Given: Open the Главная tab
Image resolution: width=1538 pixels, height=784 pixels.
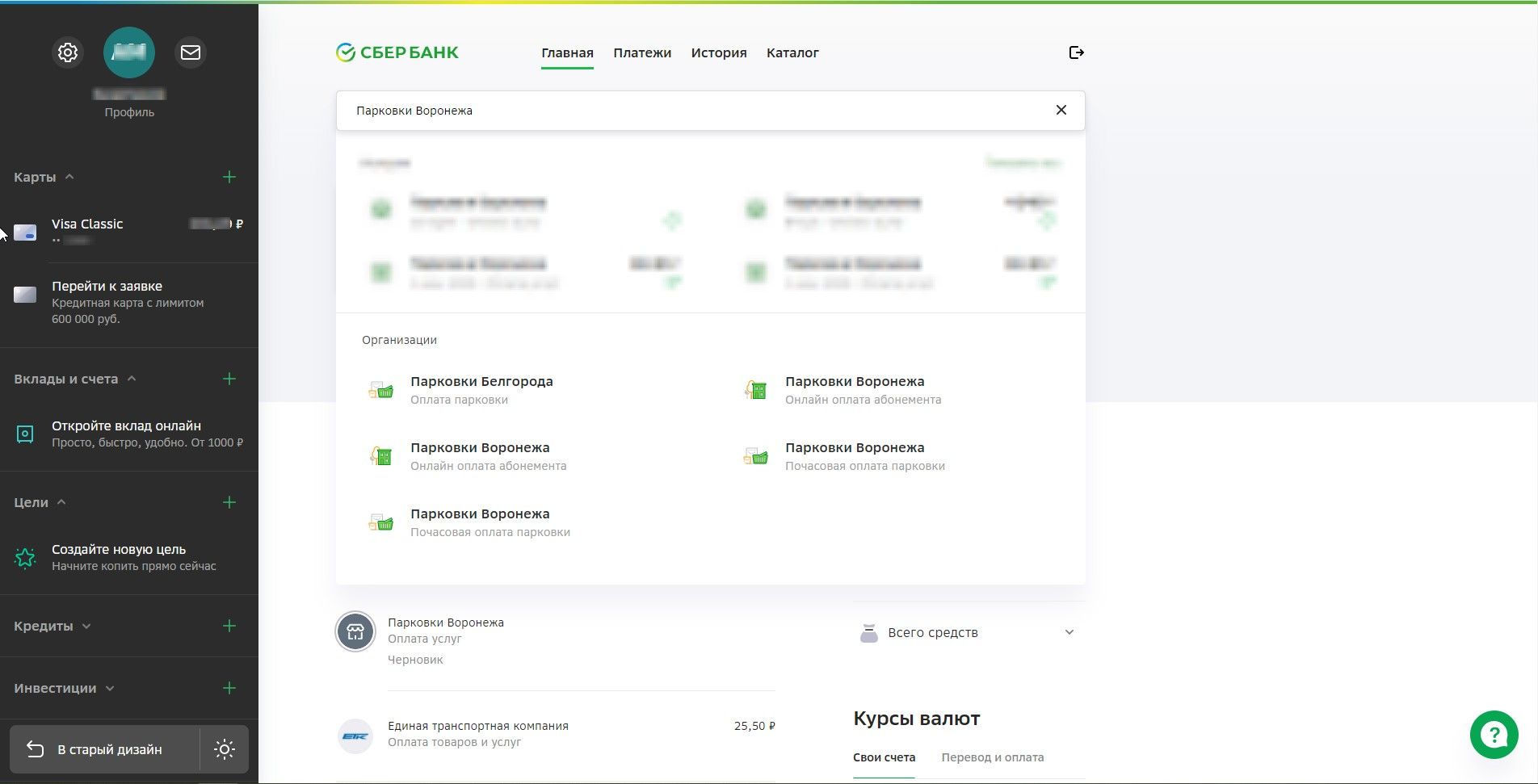Looking at the screenshot, I should click(567, 52).
